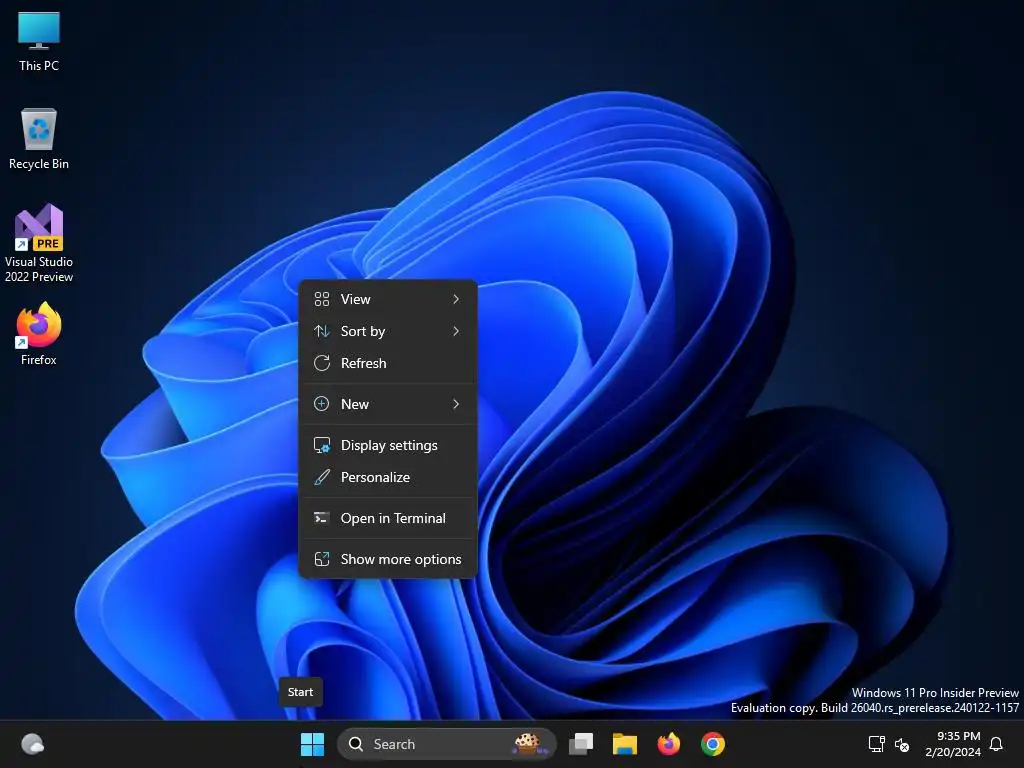Click the Personalize brush icon
The width and height of the screenshot is (1024, 768).
point(321,477)
